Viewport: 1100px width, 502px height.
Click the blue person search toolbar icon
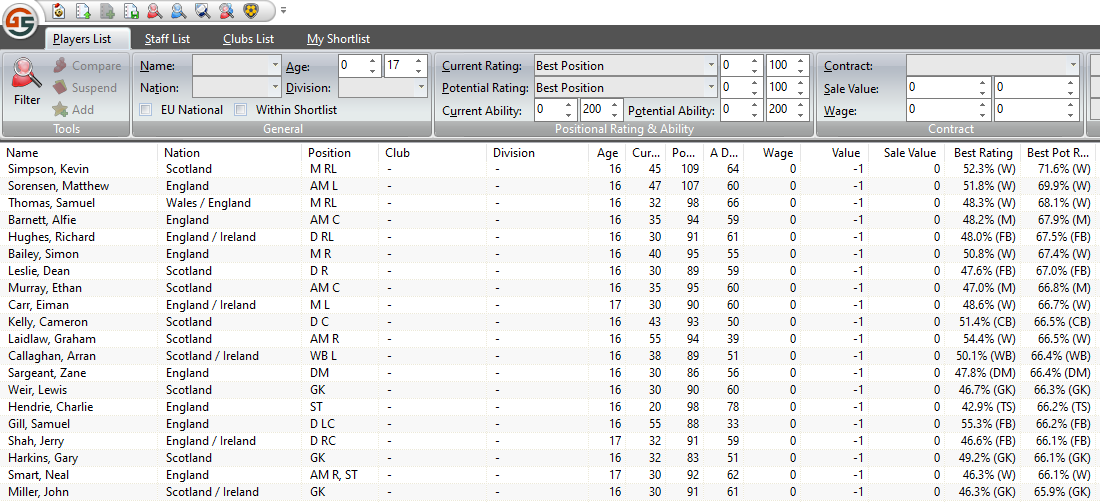pos(178,11)
